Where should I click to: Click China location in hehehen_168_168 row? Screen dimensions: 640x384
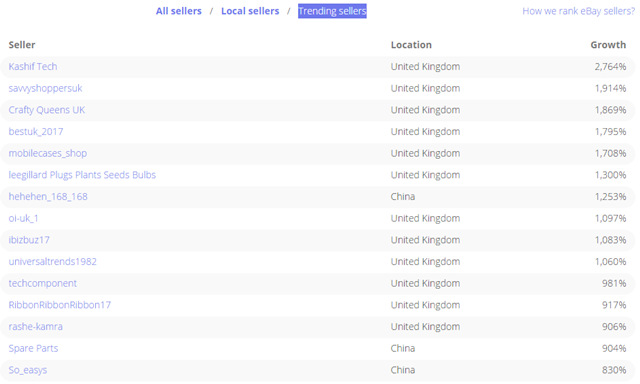tap(403, 196)
